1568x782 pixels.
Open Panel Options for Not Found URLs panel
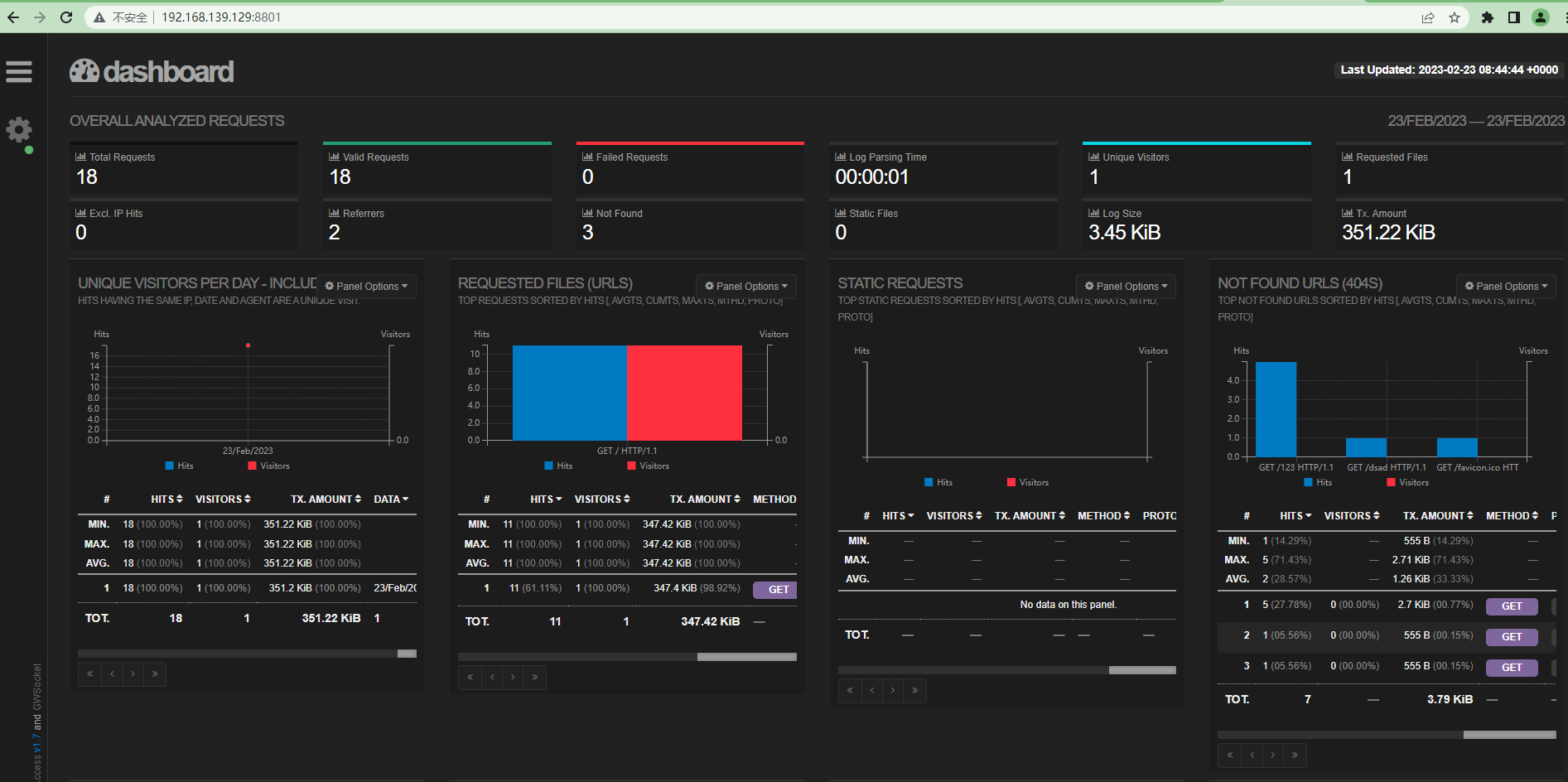(1507, 287)
